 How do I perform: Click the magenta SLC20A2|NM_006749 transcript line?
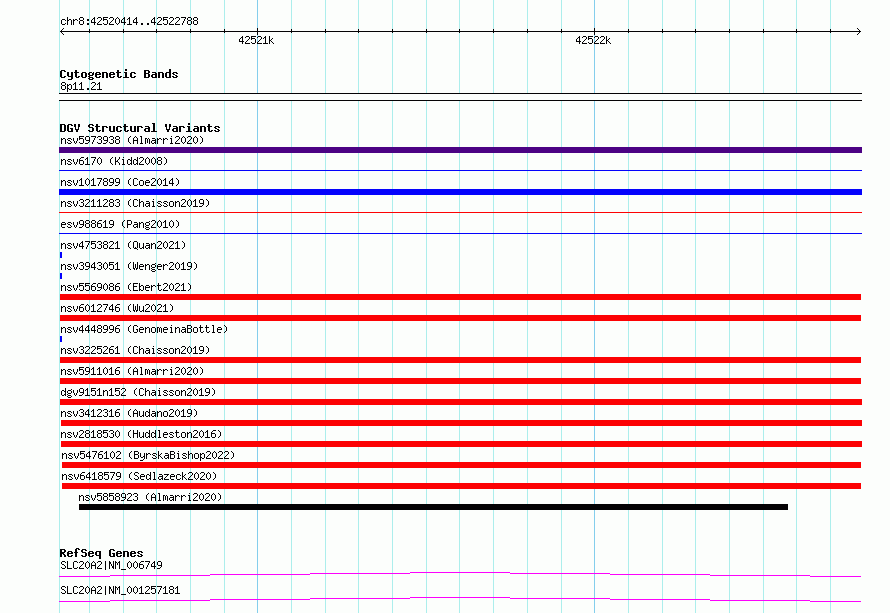460,574
